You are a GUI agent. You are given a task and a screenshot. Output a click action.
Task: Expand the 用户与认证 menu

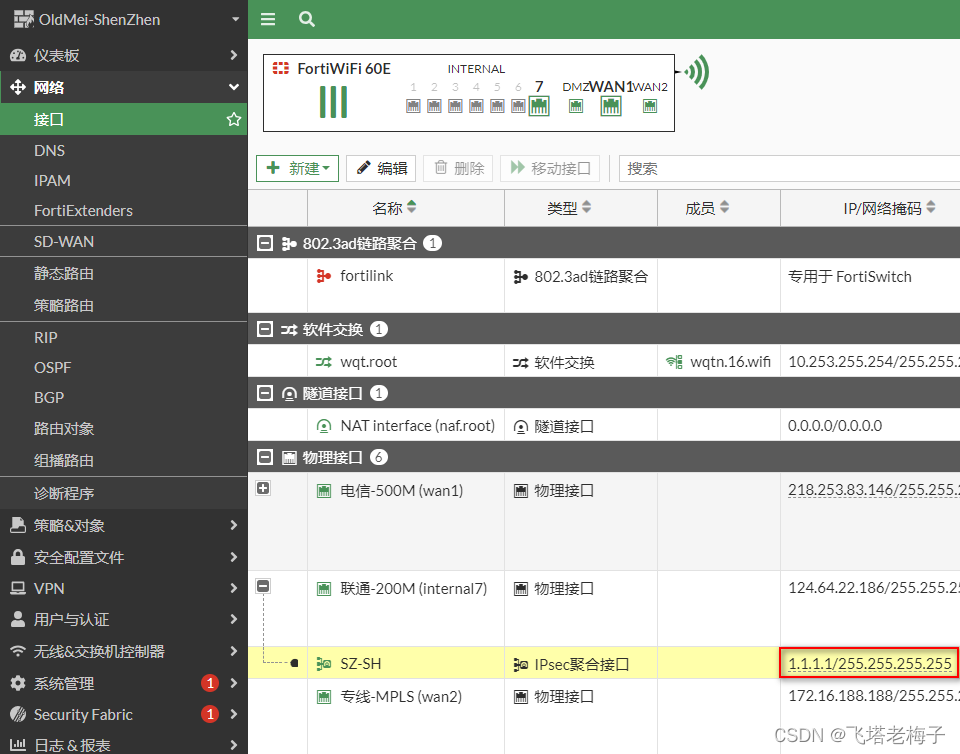[124, 619]
